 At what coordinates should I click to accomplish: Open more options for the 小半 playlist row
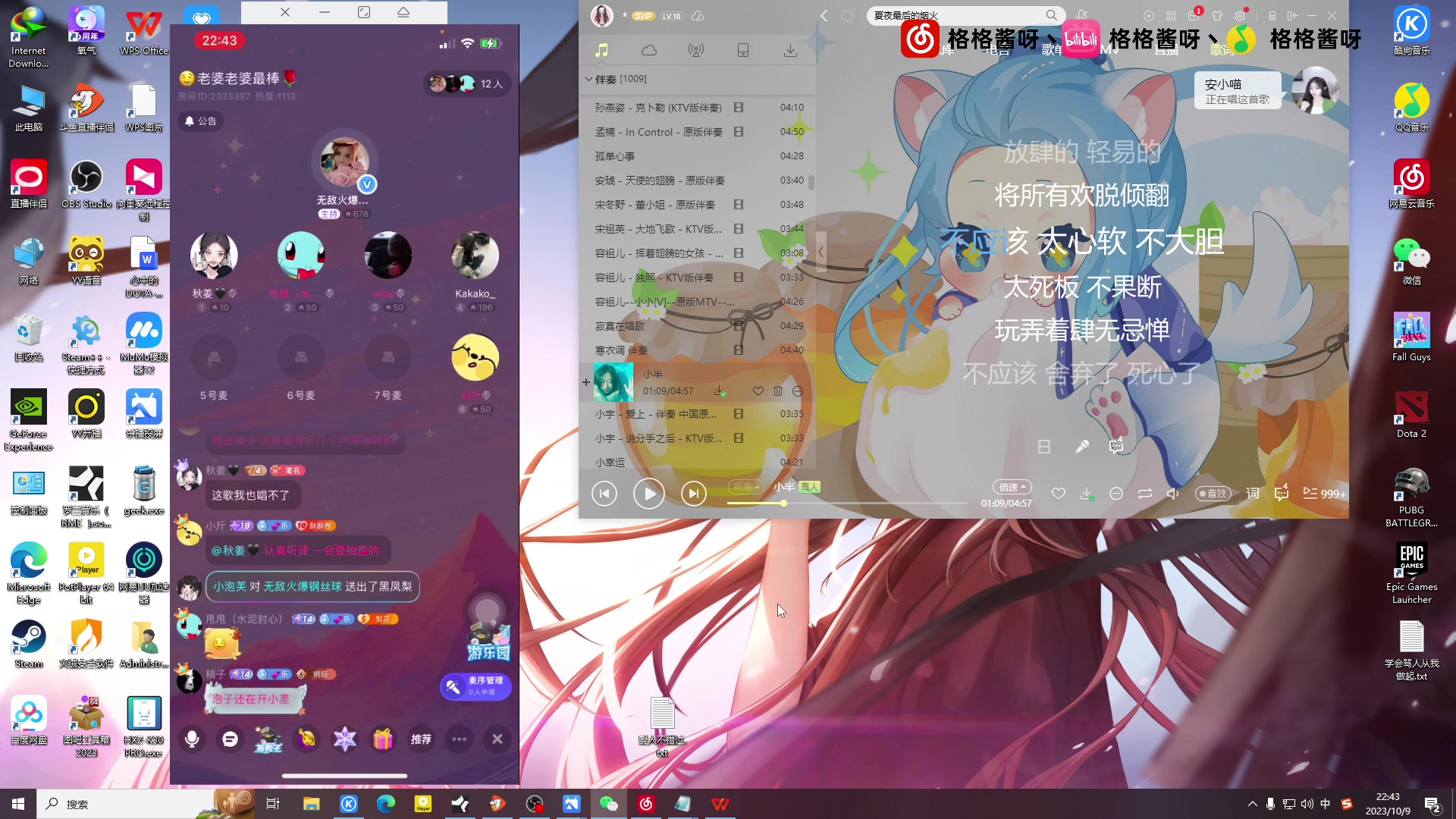[798, 391]
